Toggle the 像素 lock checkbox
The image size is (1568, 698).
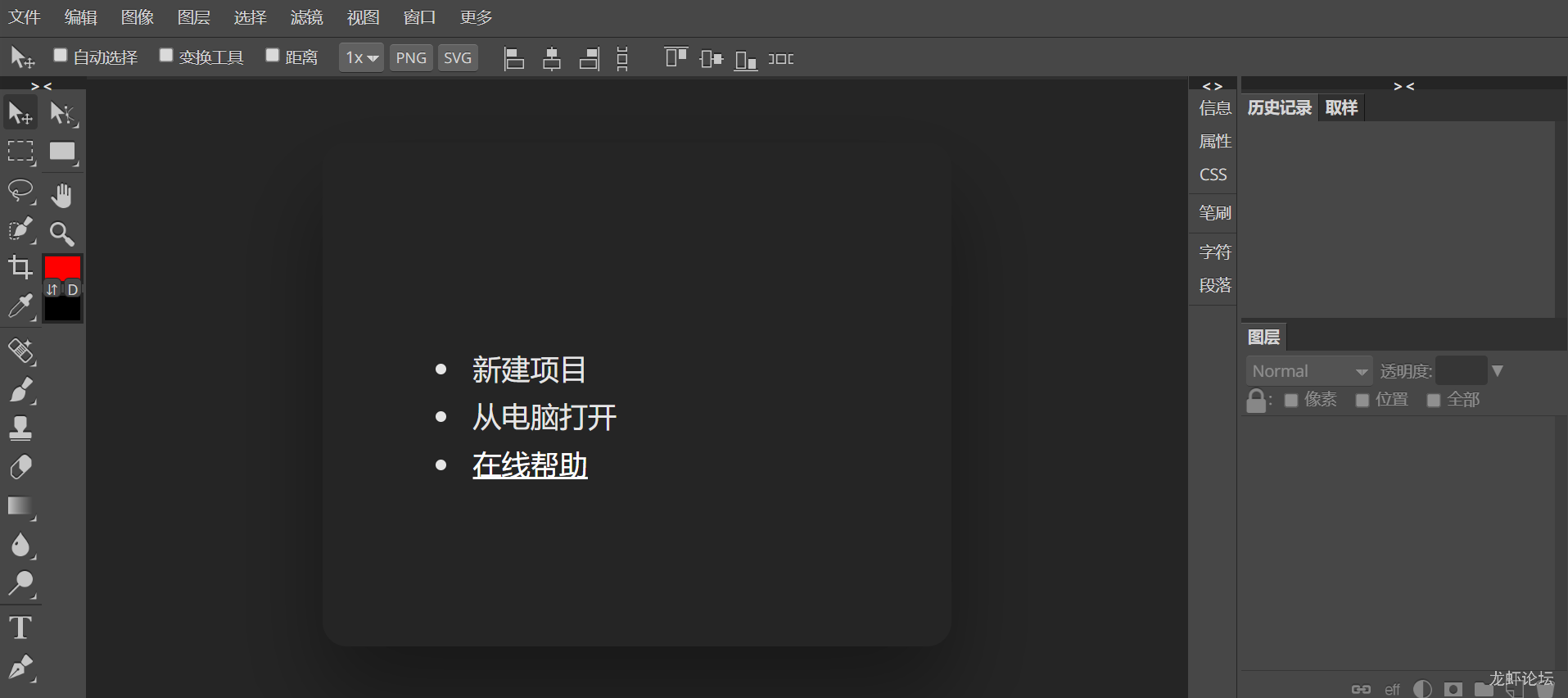tap(1291, 400)
